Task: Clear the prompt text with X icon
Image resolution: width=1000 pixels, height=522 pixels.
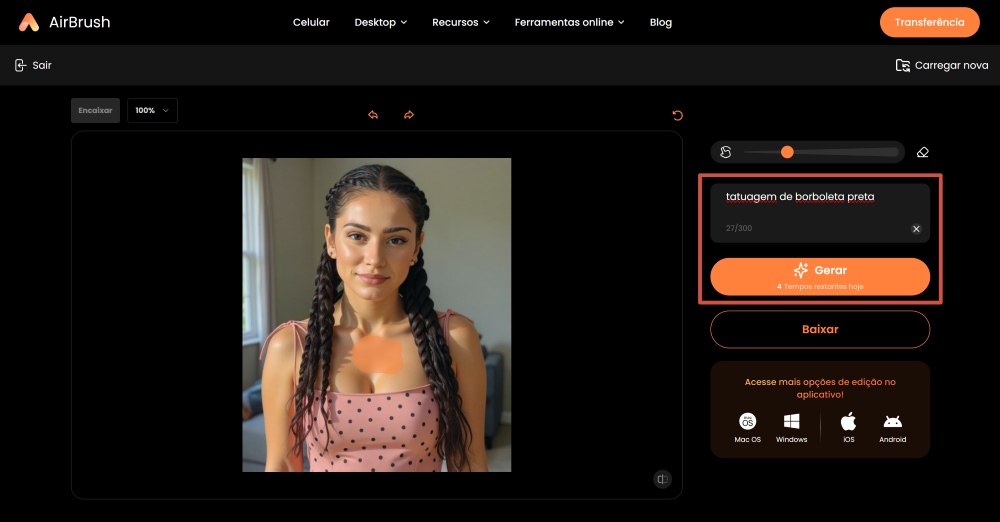Action: click(916, 229)
